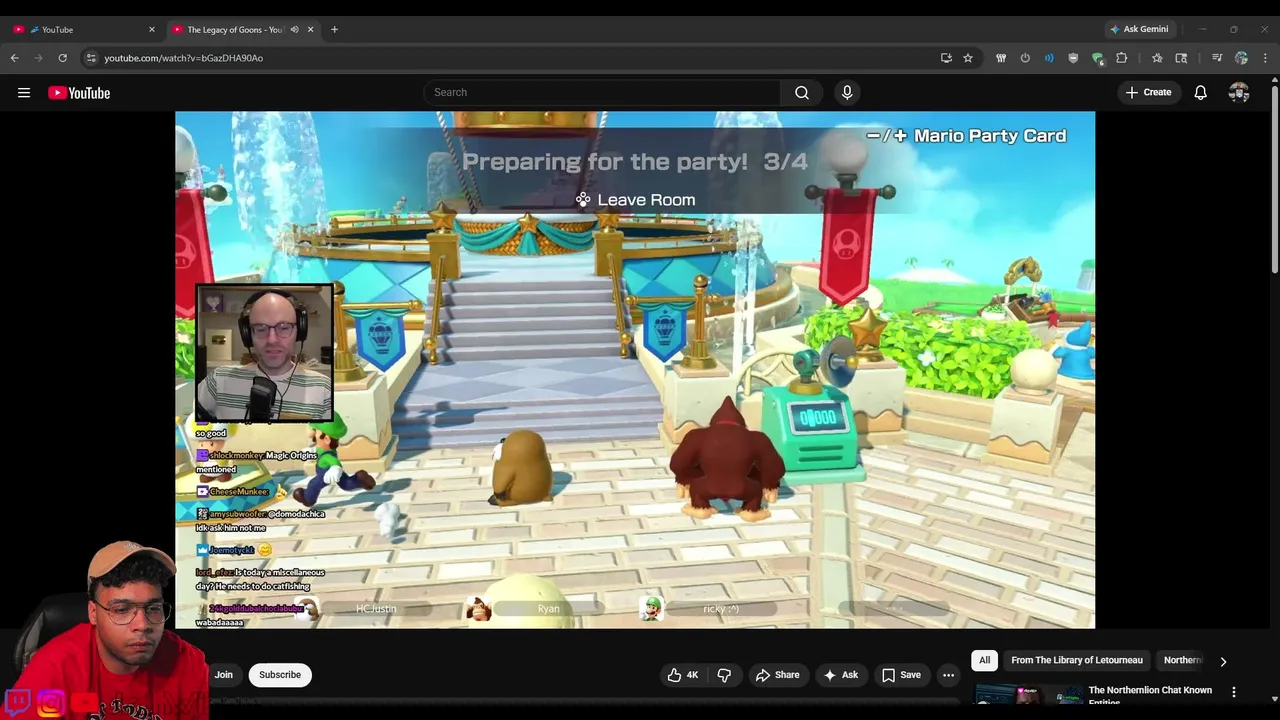The width and height of the screenshot is (1280, 720).
Task: Subscribe to the channel
Action: click(x=280, y=675)
